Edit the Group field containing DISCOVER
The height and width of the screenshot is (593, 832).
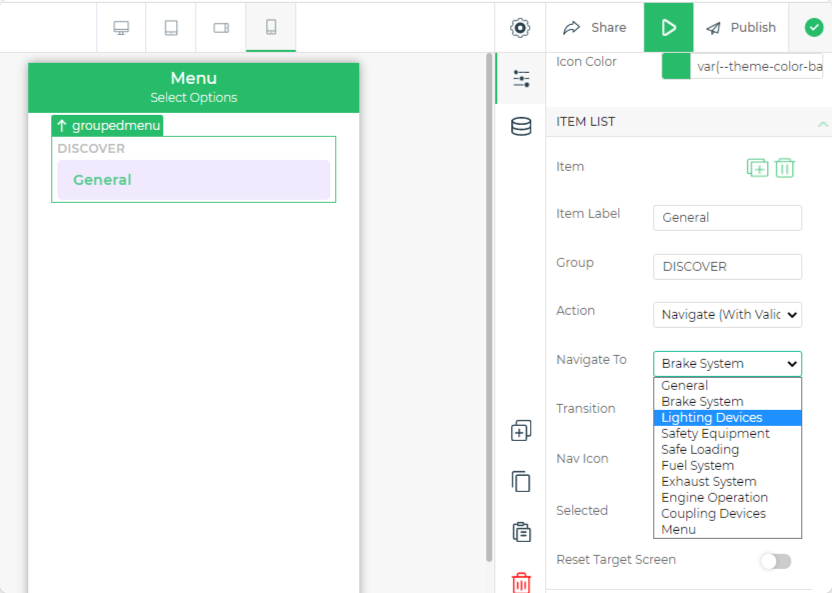[727, 267]
